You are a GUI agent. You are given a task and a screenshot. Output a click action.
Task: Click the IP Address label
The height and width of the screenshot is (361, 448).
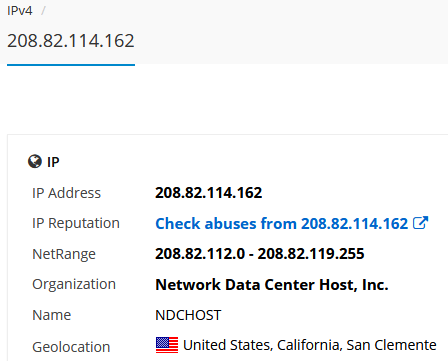pos(66,193)
